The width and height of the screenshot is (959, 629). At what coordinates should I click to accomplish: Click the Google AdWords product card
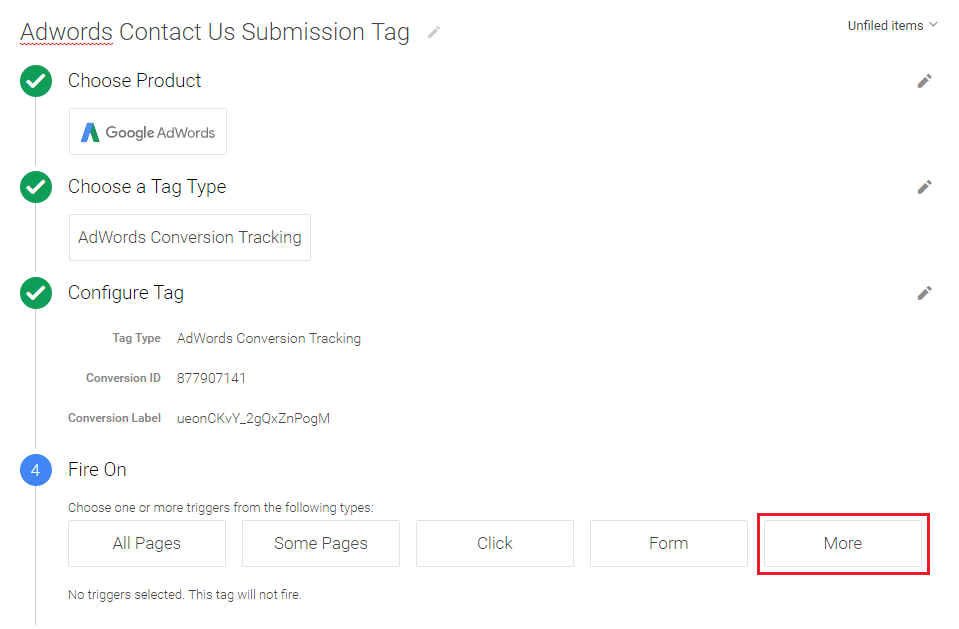(148, 132)
